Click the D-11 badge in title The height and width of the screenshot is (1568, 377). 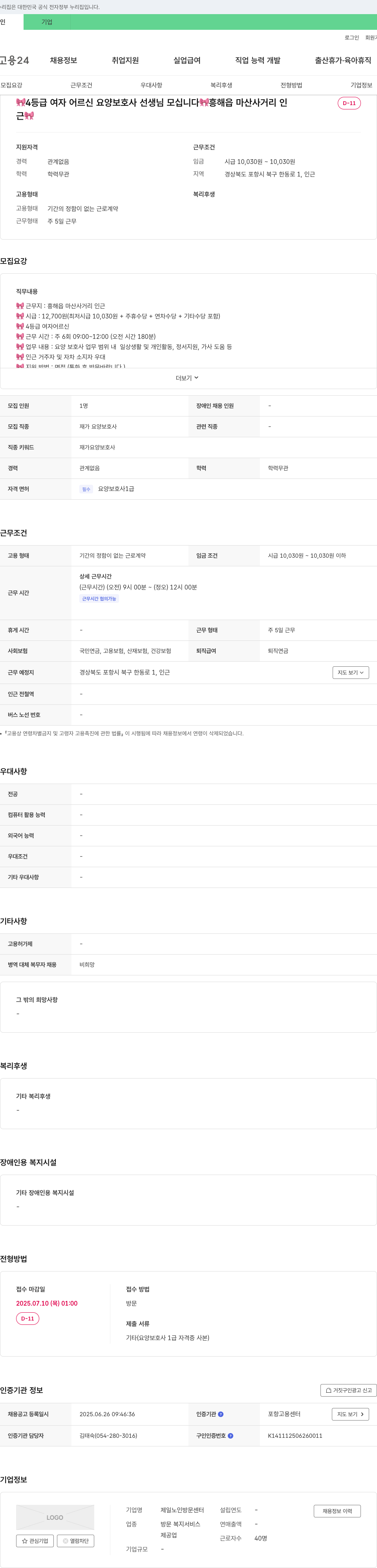coord(349,103)
